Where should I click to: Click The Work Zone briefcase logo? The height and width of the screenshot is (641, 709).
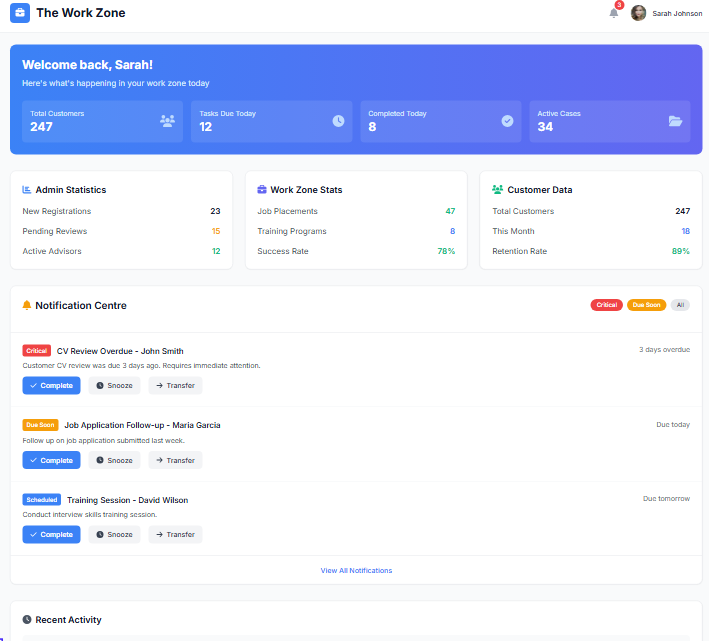tap(20, 13)
